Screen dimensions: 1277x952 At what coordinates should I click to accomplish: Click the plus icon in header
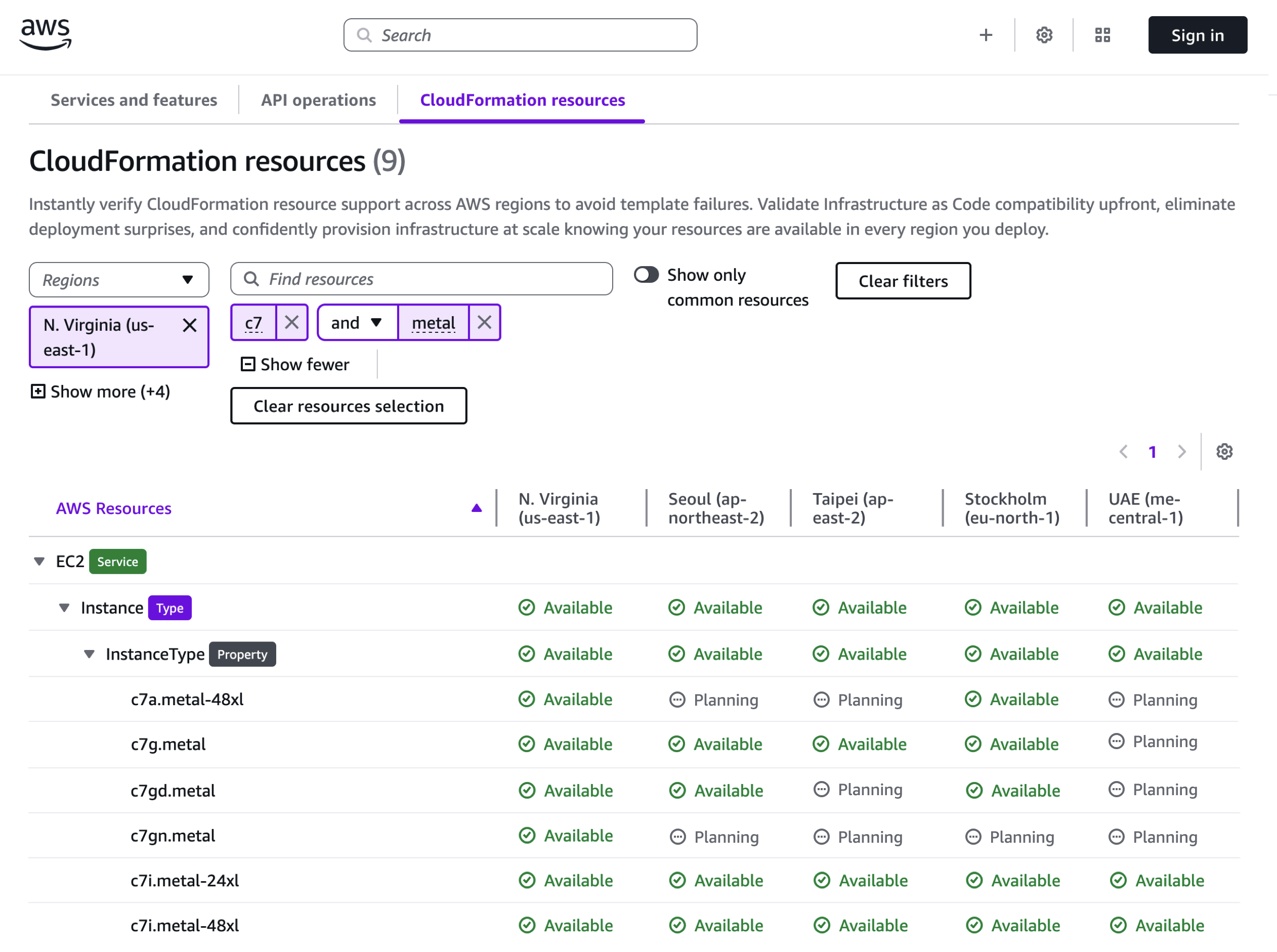coord(986,35)
